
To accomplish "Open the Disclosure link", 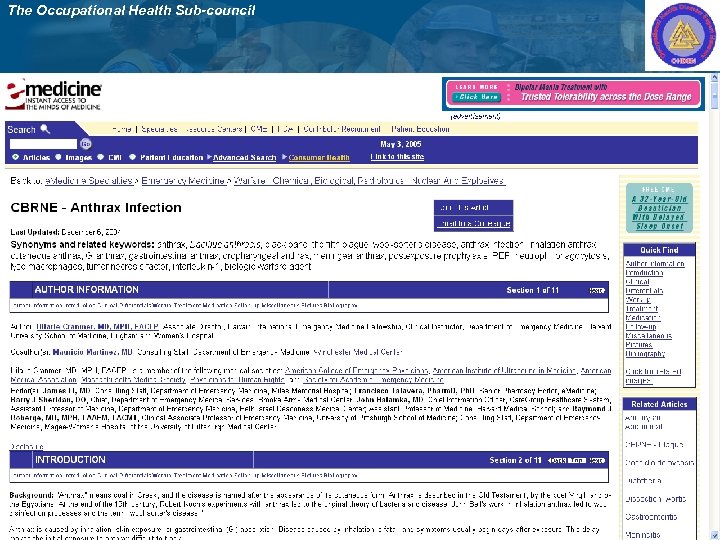I will 27,446.
